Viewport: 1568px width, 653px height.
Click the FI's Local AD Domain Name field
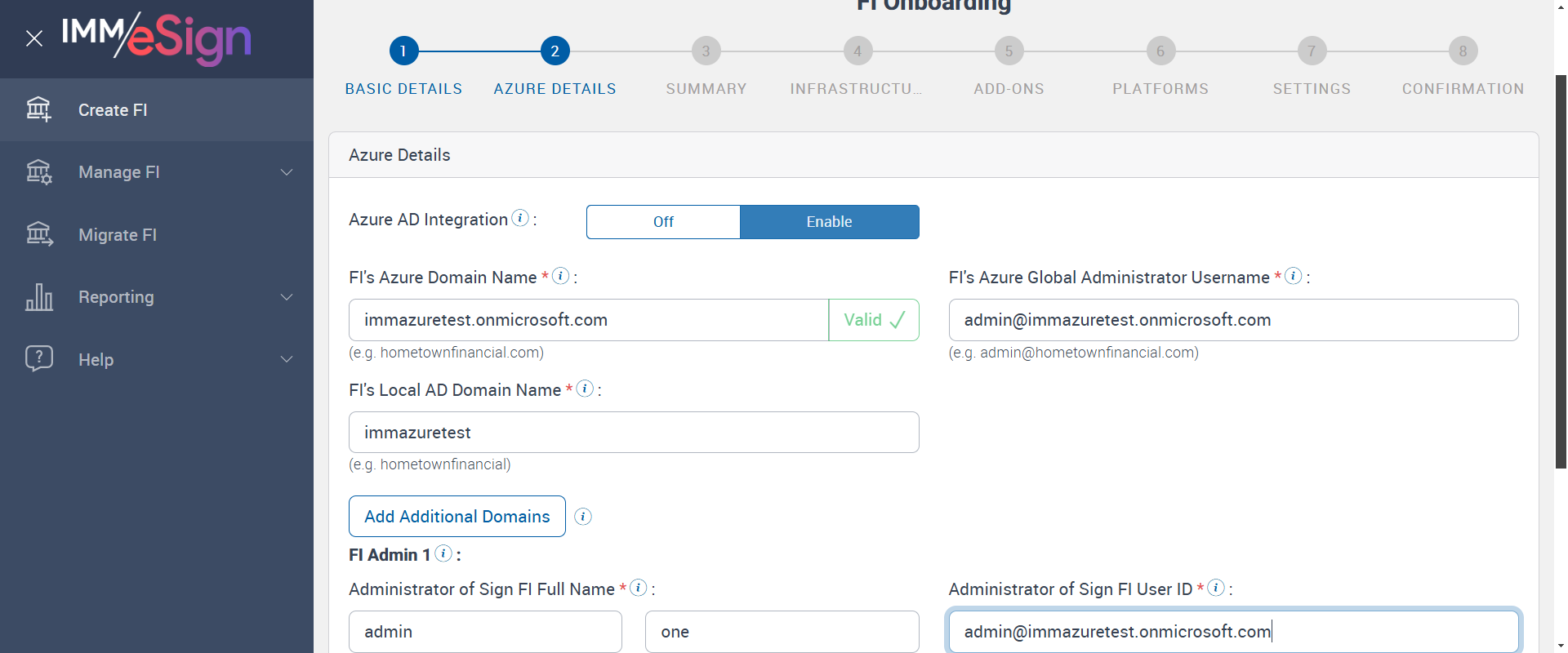[x=633, y=433]
